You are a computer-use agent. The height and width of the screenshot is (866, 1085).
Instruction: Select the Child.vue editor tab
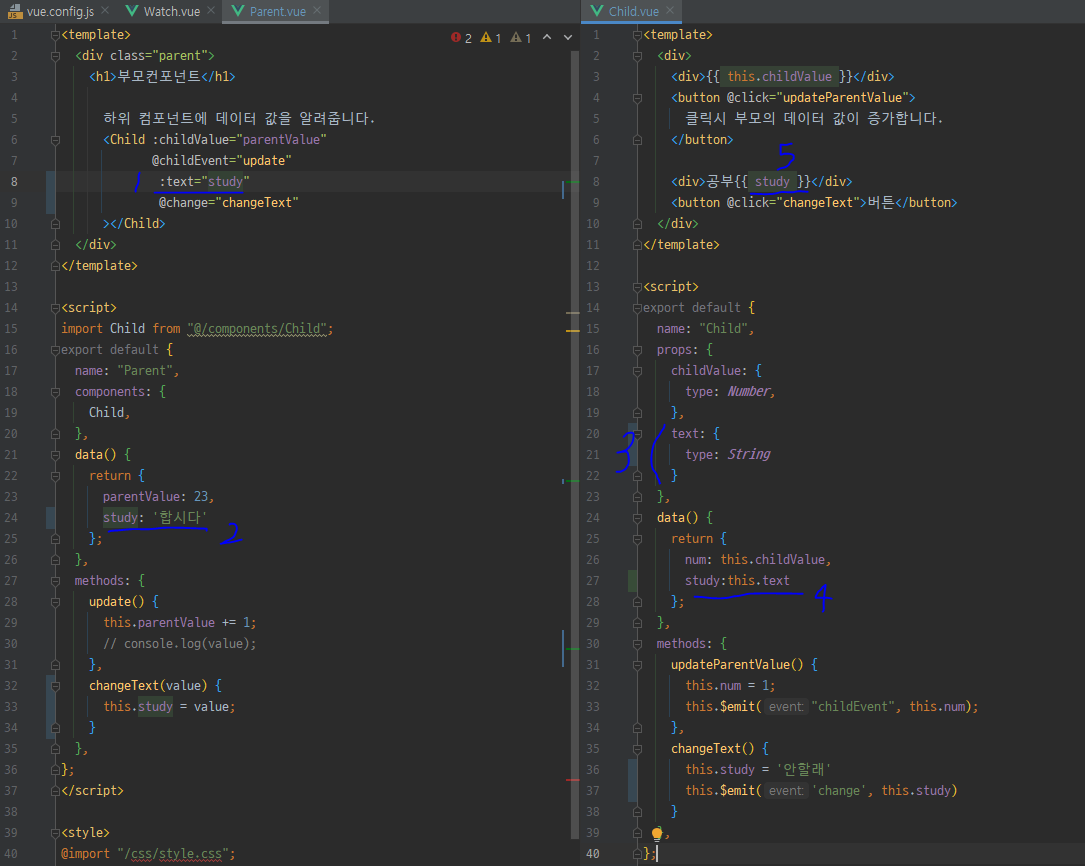(x=633, y=11)
